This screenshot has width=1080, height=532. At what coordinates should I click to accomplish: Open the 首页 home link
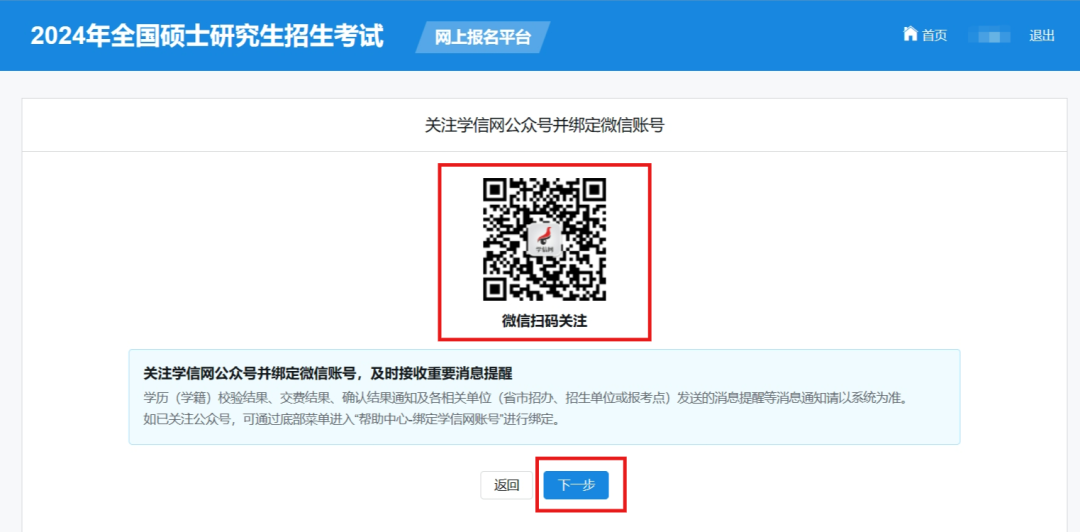pos(935,36)
